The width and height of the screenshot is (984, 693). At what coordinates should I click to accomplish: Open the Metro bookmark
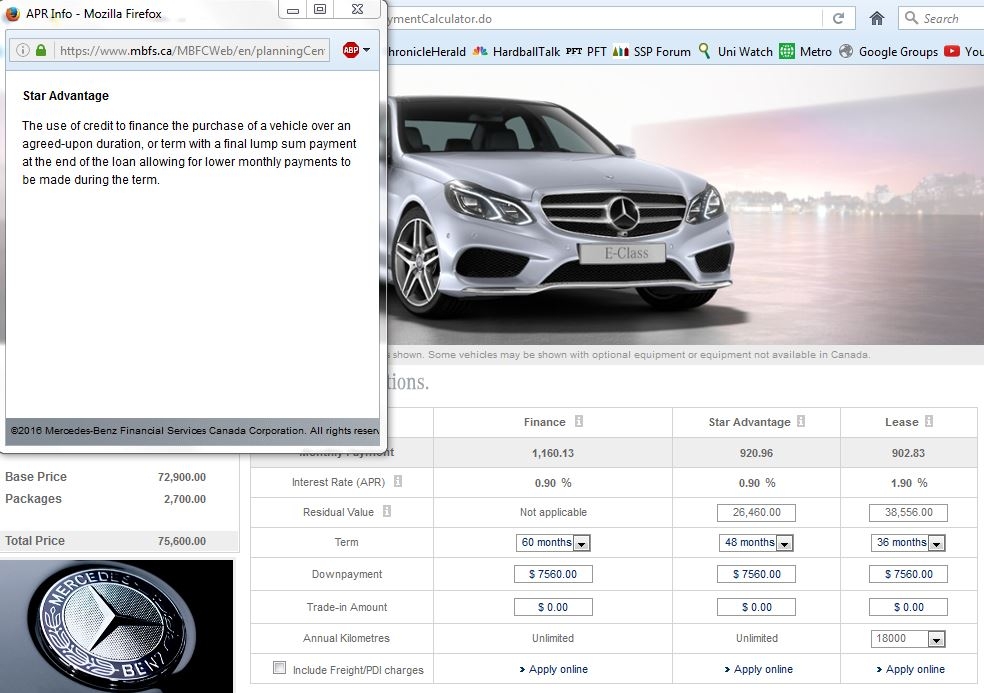click(805, 51)
